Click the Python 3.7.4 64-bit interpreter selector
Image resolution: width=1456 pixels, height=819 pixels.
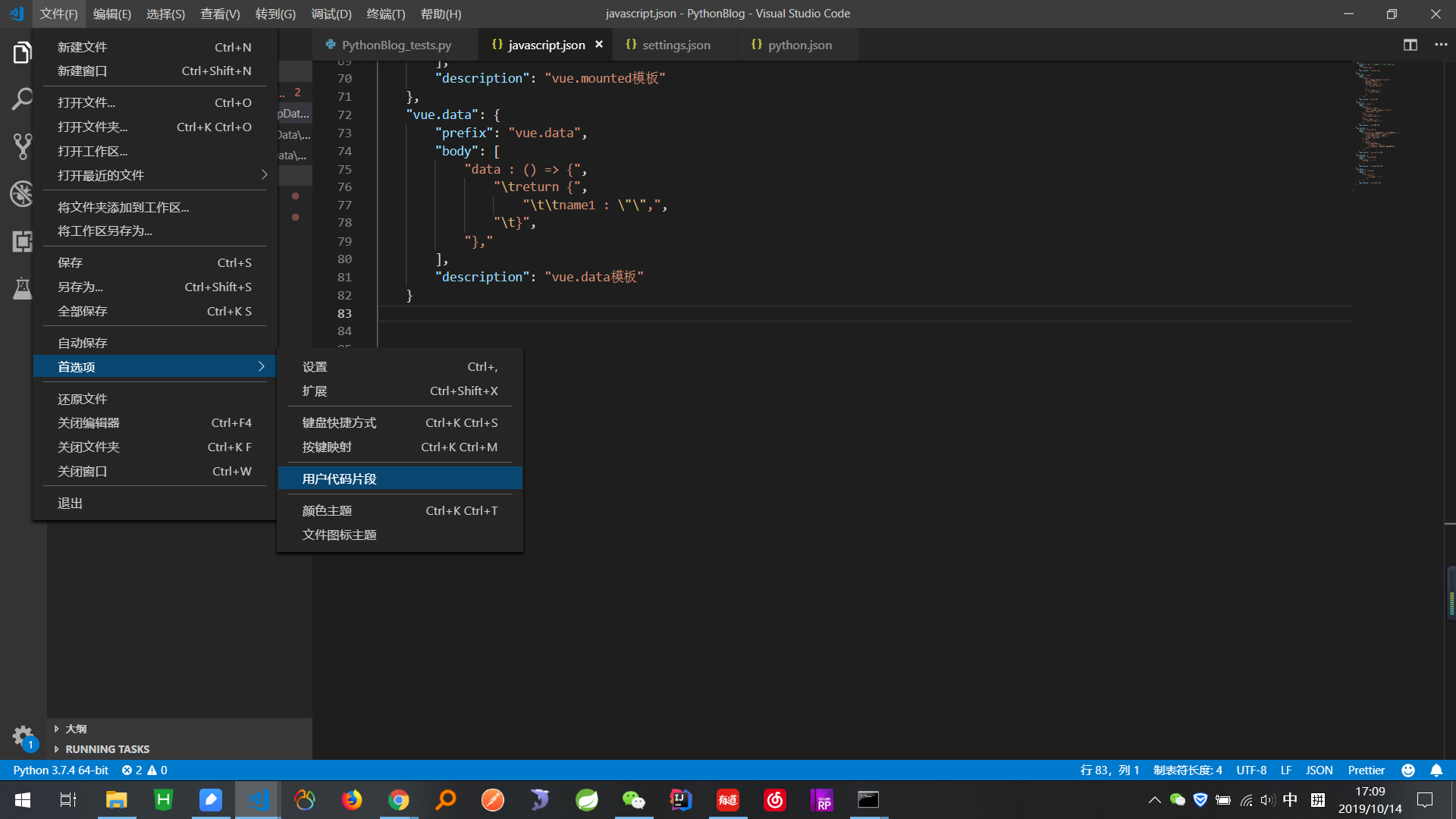pyautogui.click(x=61, y=770)
